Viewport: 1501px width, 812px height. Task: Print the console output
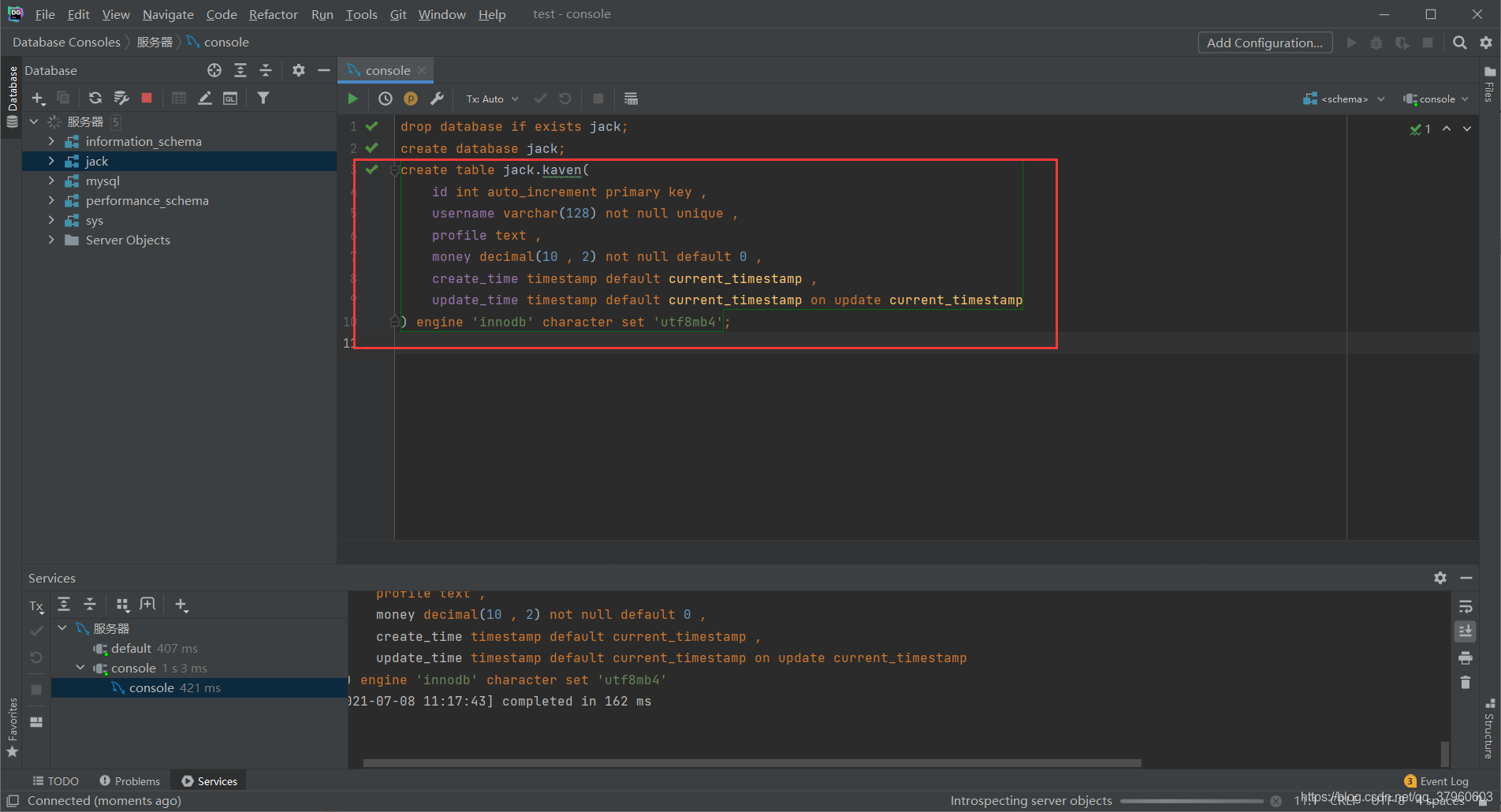pos(1466,657)
